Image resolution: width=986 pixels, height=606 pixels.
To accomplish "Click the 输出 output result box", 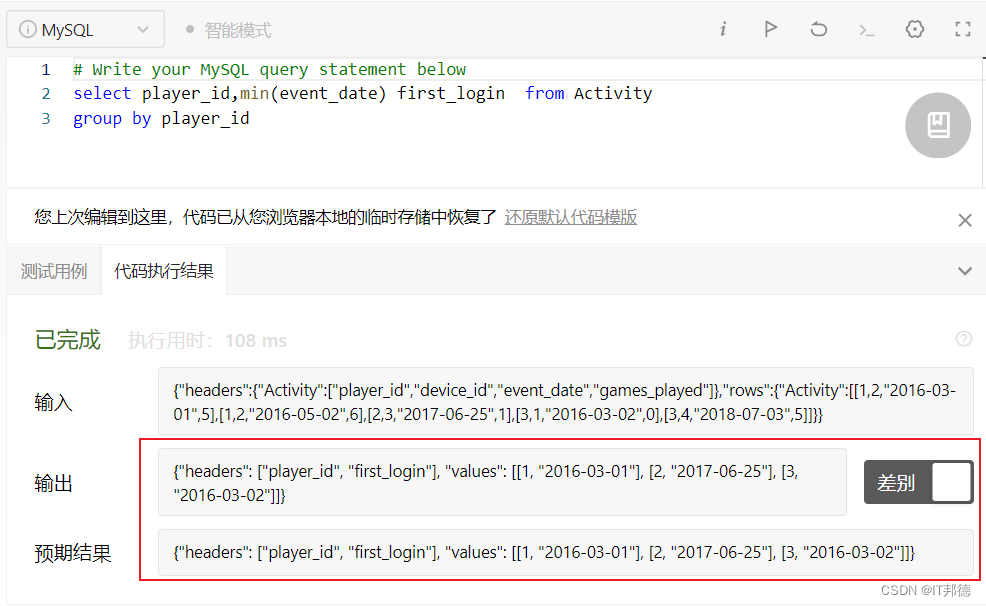I will click(502, 482).
